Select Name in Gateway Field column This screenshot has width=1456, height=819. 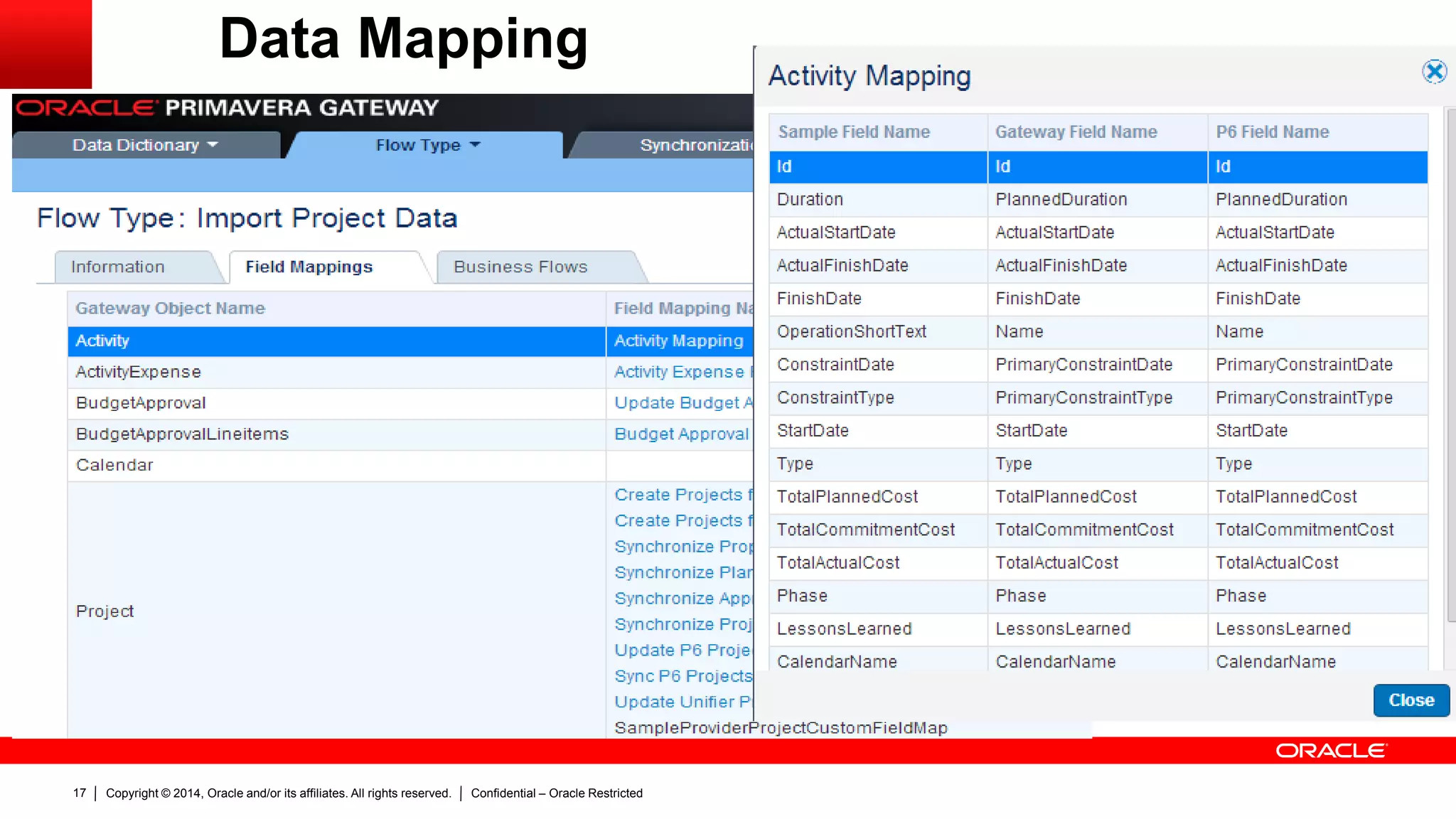point(1098,332)
